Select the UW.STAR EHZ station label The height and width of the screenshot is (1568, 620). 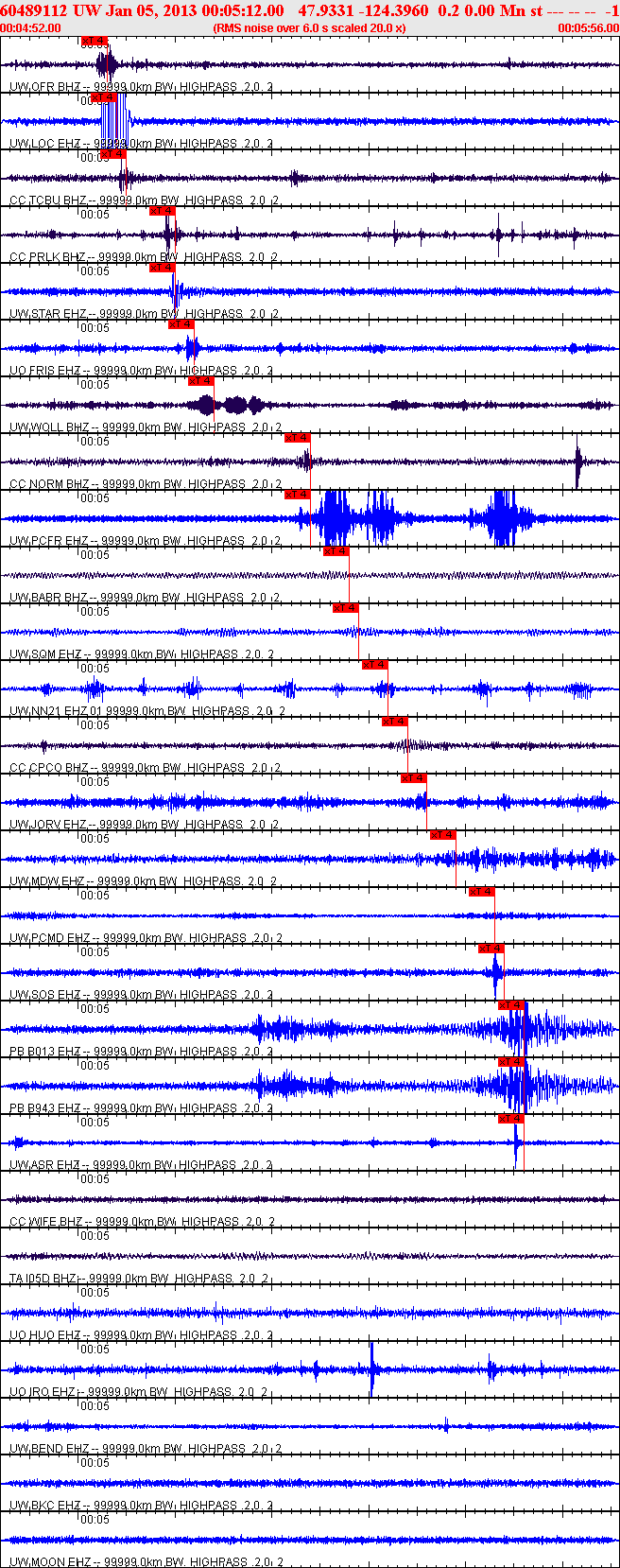click(x=143, y=314)
